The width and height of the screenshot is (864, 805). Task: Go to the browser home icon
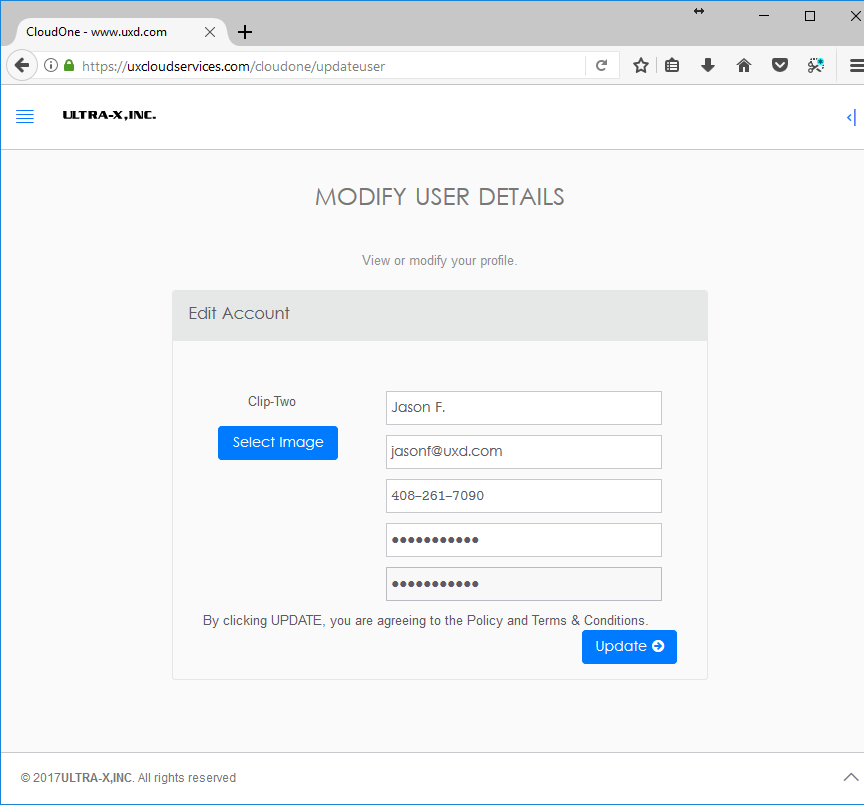(x=743, y=66)
